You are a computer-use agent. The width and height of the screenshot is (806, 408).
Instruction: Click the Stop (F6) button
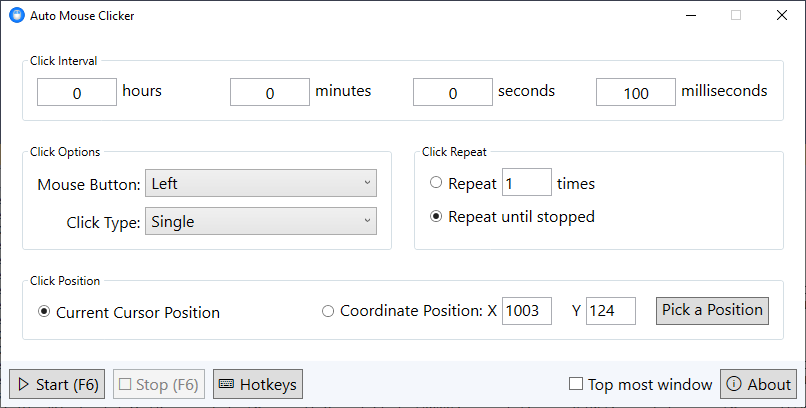[159, 384]
